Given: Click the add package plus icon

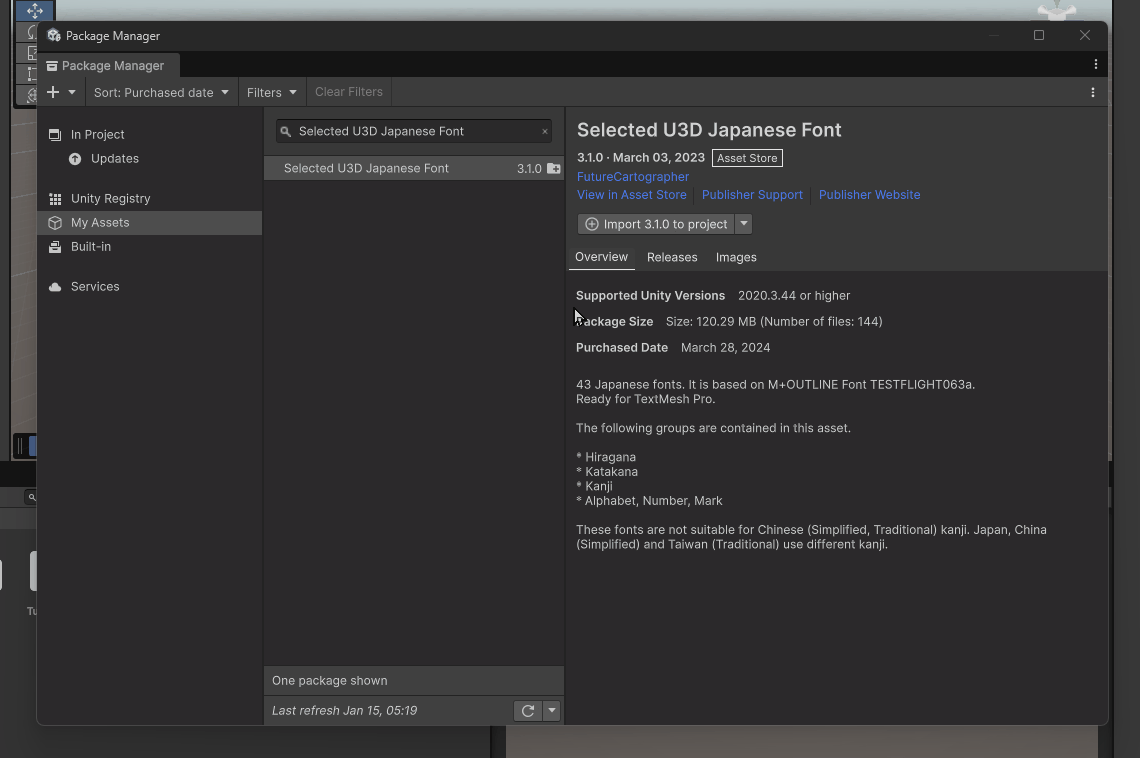Looking at the screenshot, I should coord(54,92).
